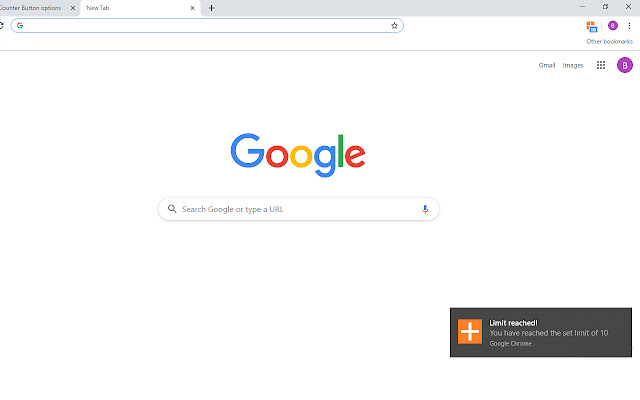This screenshot has width=640, height=400.
Task: Start voice search with the microphone icon
Action: click(x=425, y=209)
